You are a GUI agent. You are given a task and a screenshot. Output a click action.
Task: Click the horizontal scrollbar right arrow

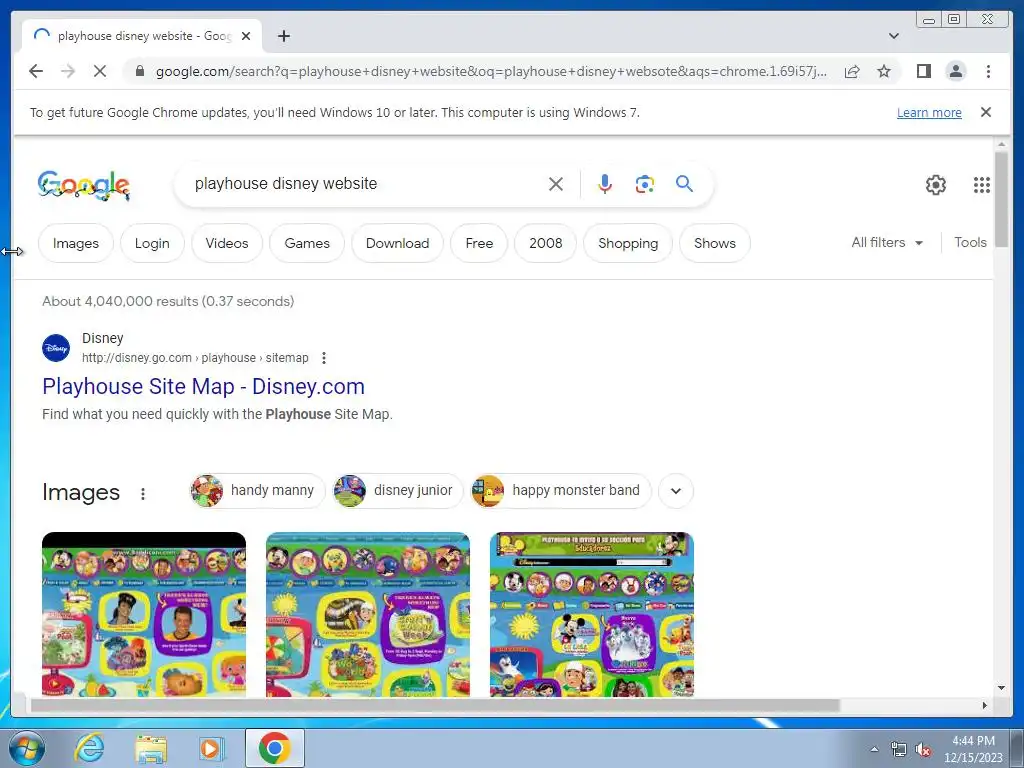(985, 705)
